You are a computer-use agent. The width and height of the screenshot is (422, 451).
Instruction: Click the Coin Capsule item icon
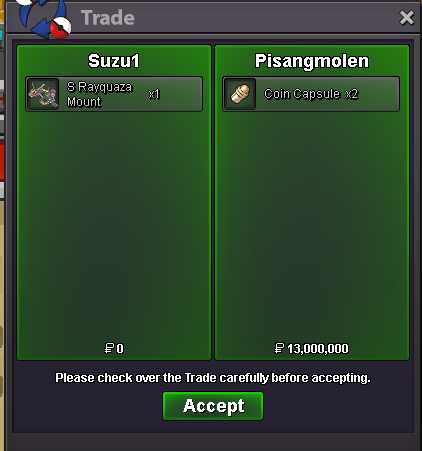coord(240,94)
